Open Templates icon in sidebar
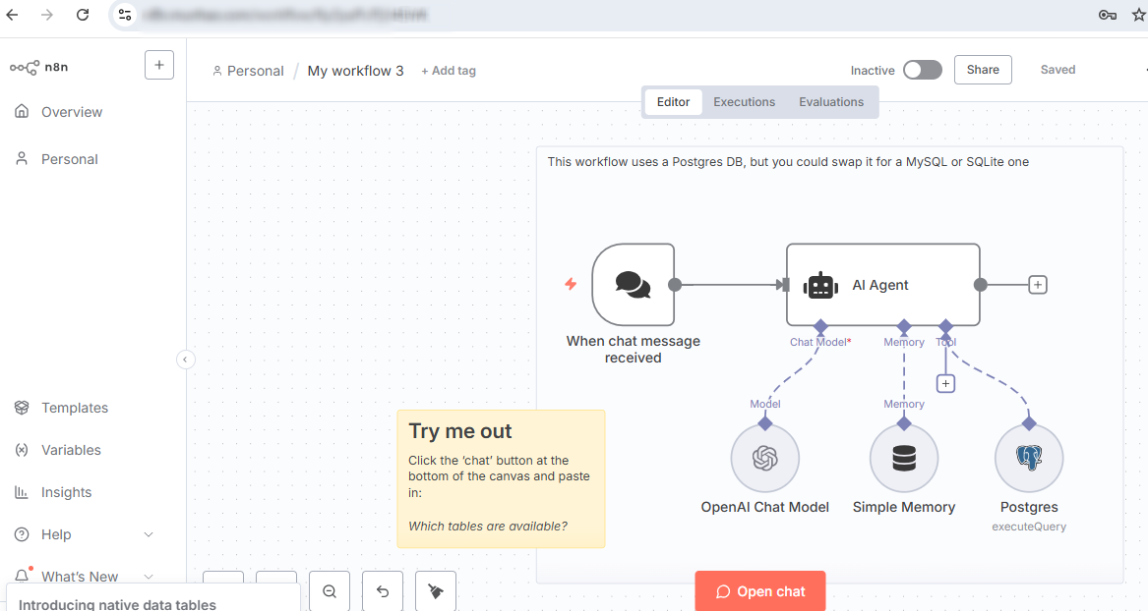The width and height of the screenshot is (1148, 611). [x=22, y=408]
